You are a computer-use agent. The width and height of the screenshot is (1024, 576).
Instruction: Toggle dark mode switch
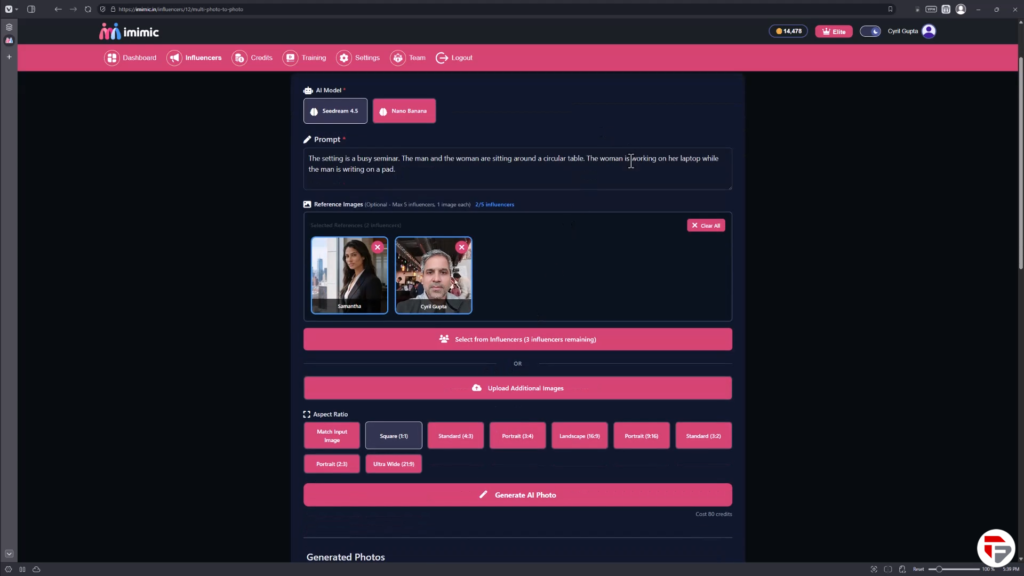[x=870, y=31]
